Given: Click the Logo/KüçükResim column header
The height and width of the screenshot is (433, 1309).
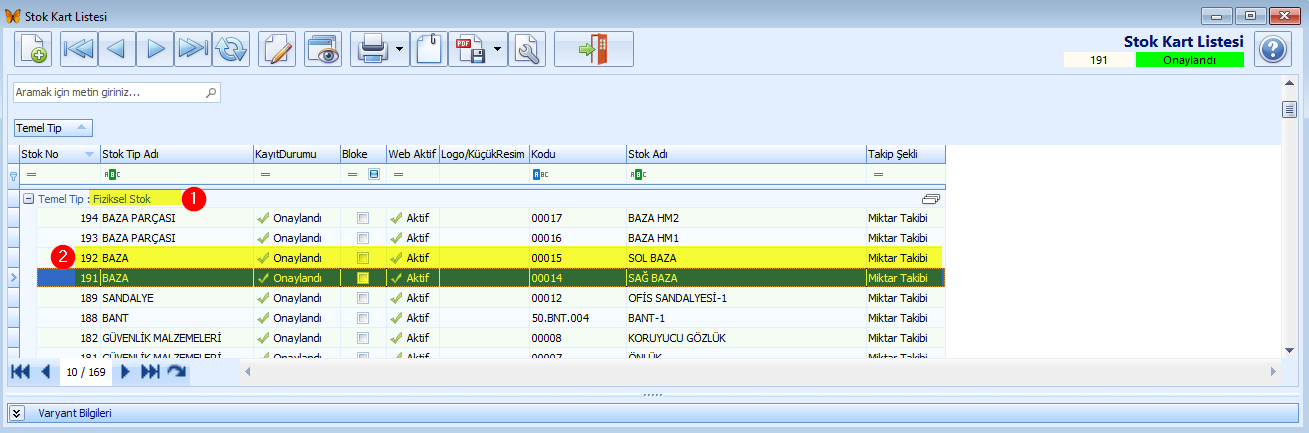Looking at the screenshot, I should pyautogui.click(x=483, y=154).
